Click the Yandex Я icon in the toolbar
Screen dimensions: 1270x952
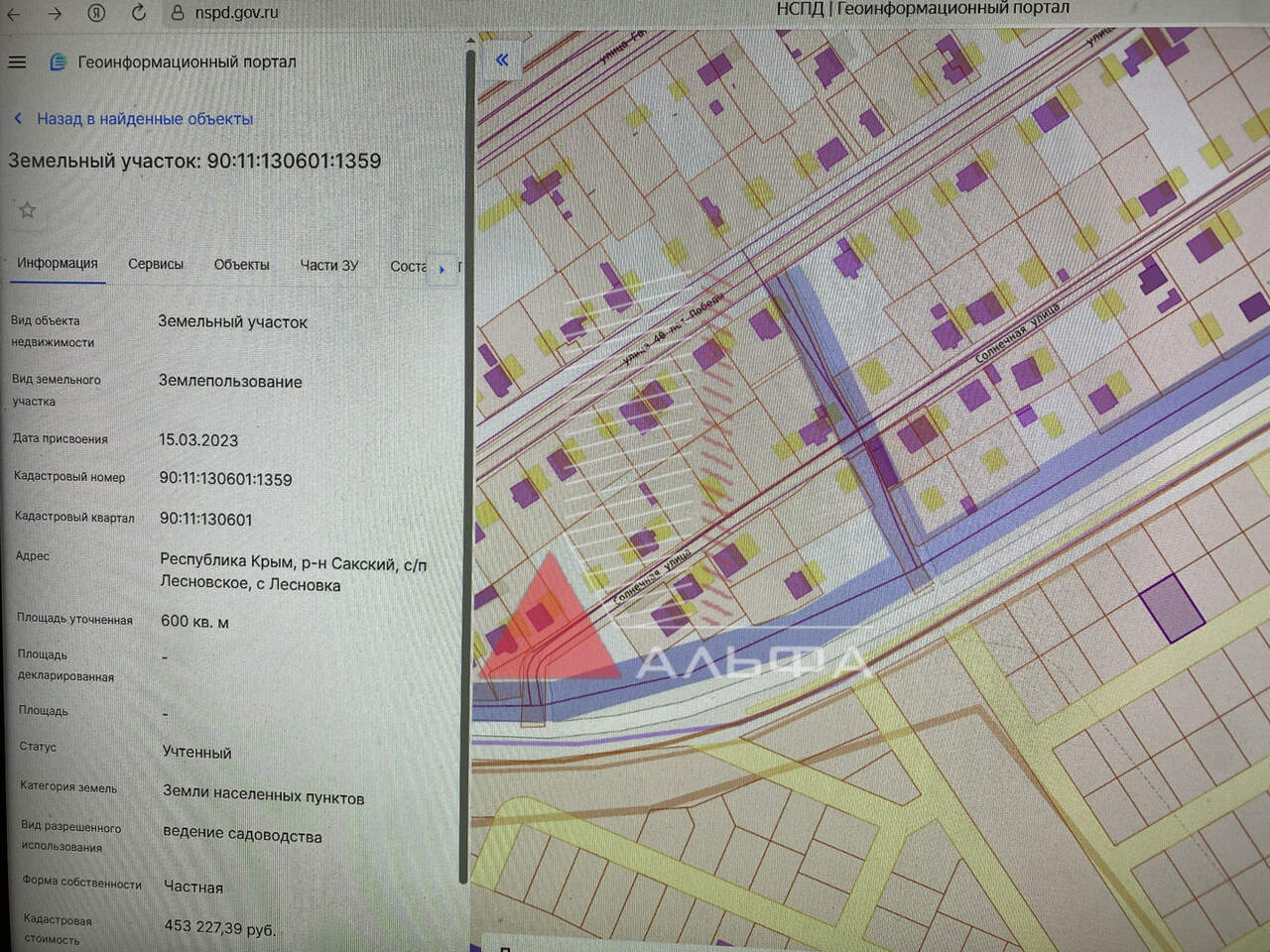point(96,13)
